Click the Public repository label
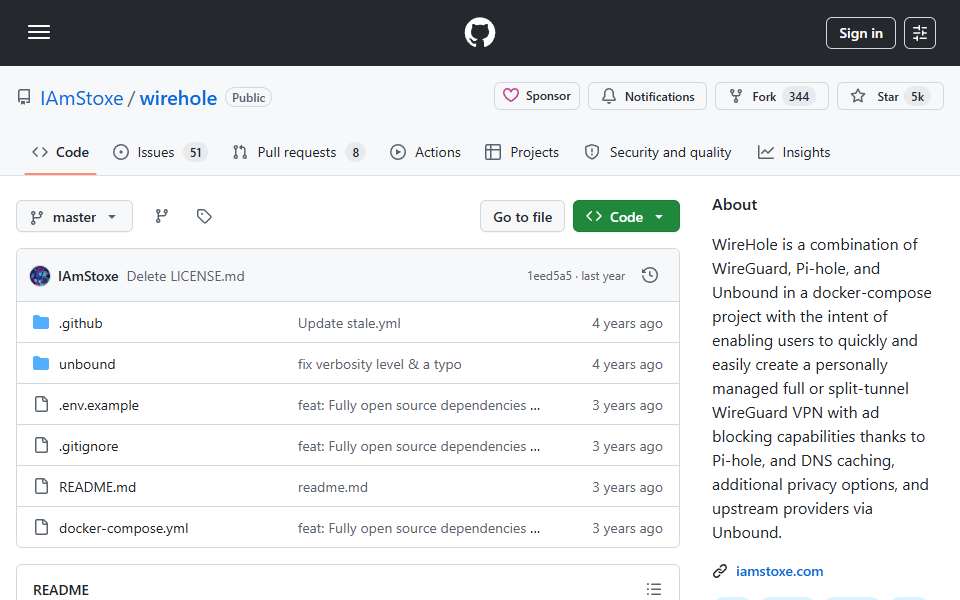The width and height of the screenshot is (960, 600). click(248, 97)
